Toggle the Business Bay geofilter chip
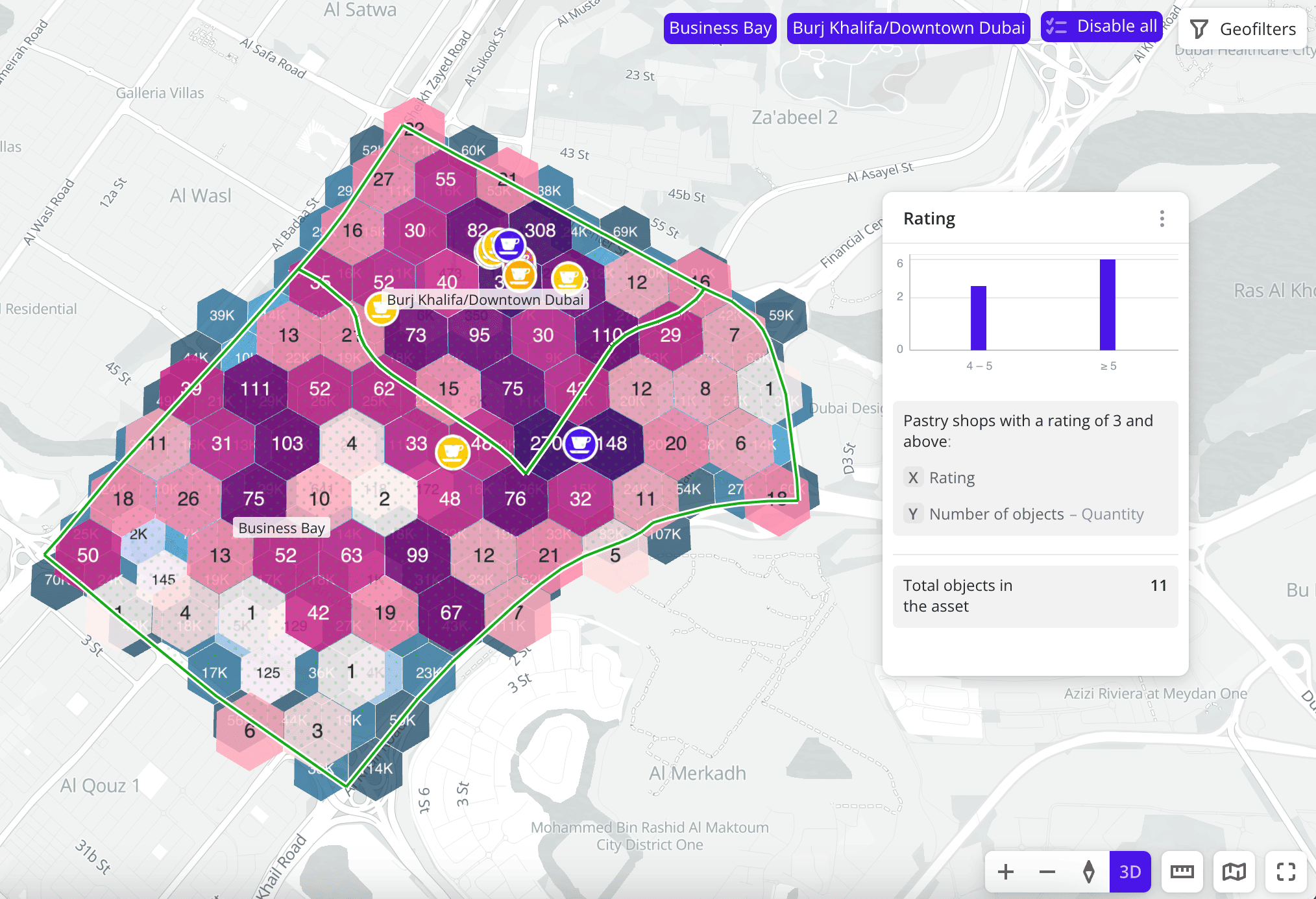This screenshot has width=1316, height=899. [x=720, y=28]
